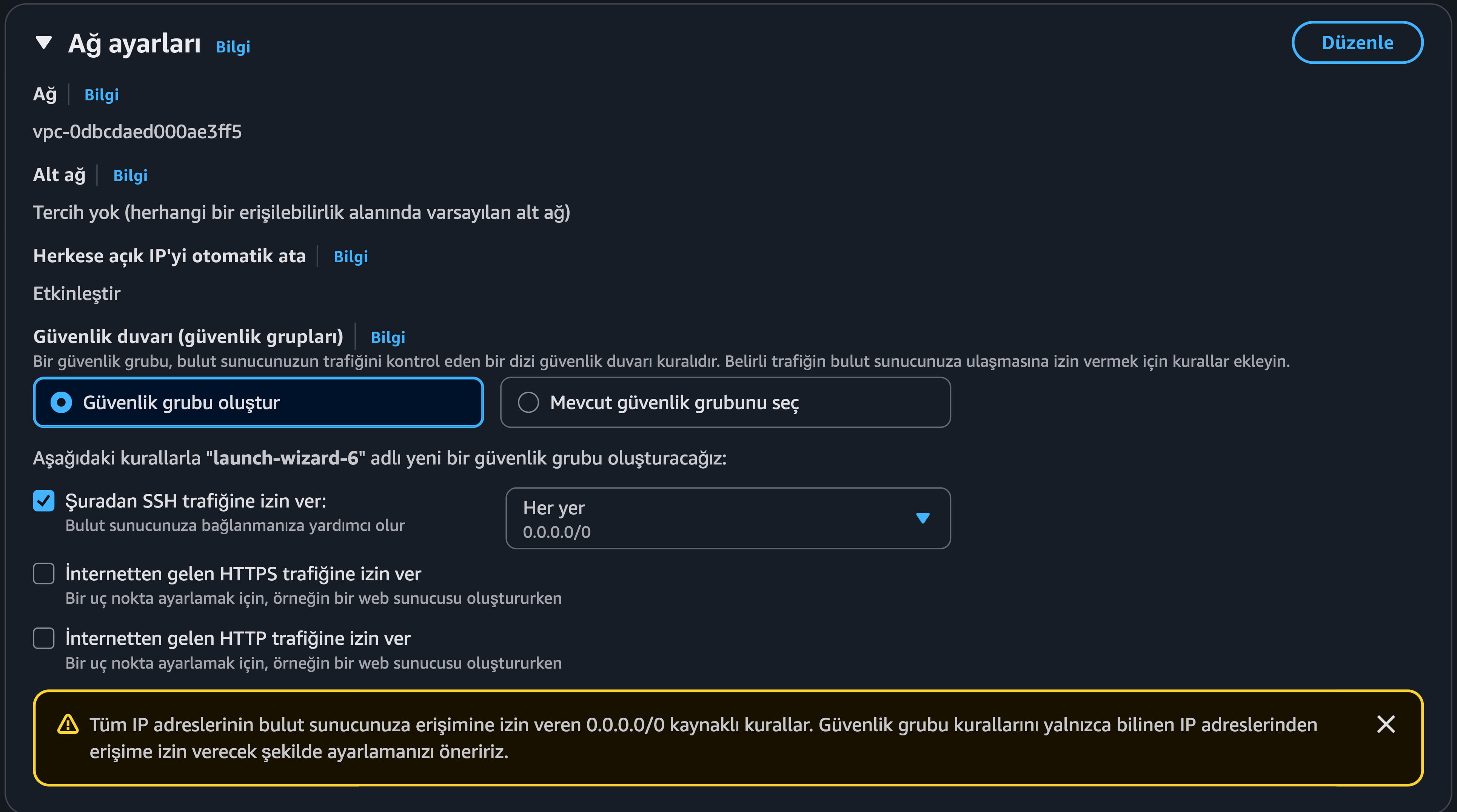Open Bilgi link for Güvenlik duvarı
The image size is (1457, 812).
point(388,337)
